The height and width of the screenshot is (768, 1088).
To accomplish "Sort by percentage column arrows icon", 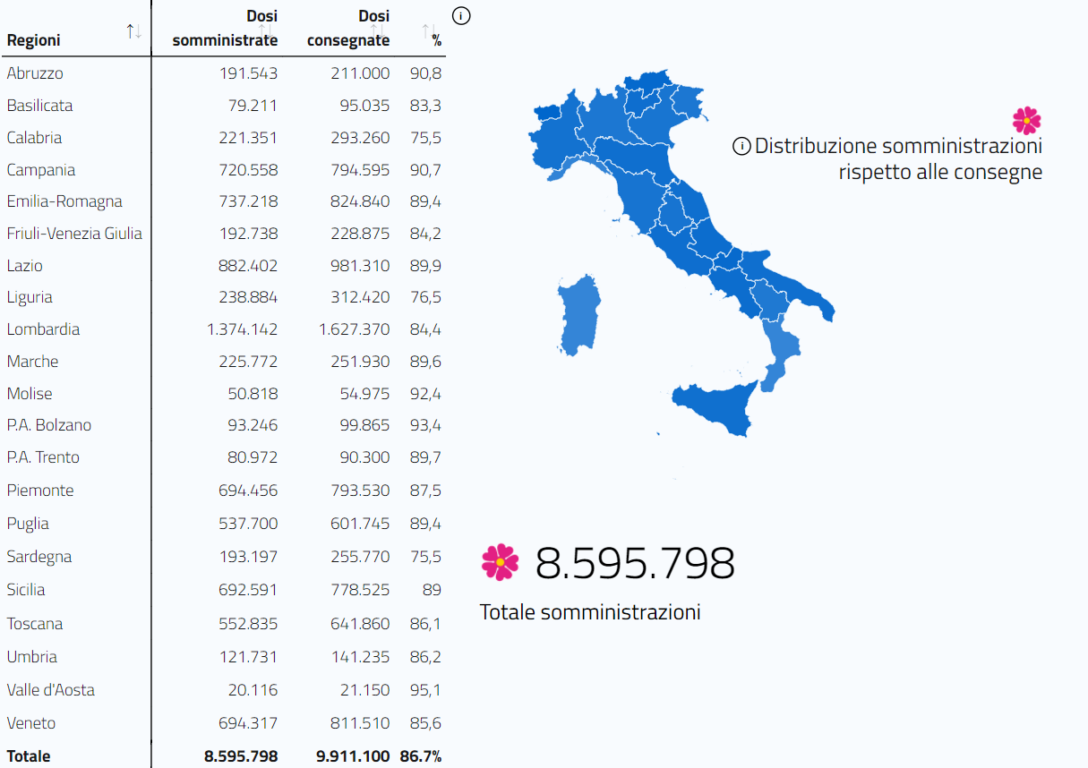I will coord(429,32).
